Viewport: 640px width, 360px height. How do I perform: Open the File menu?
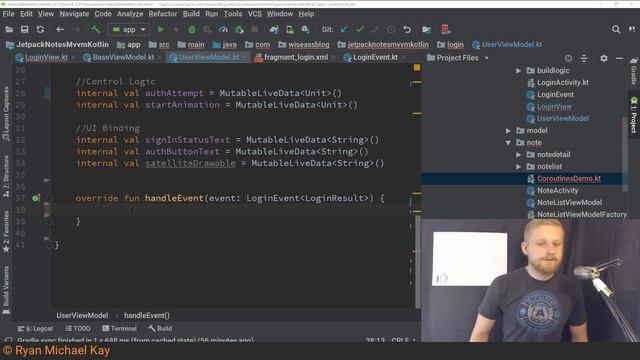tap(9, 14)
